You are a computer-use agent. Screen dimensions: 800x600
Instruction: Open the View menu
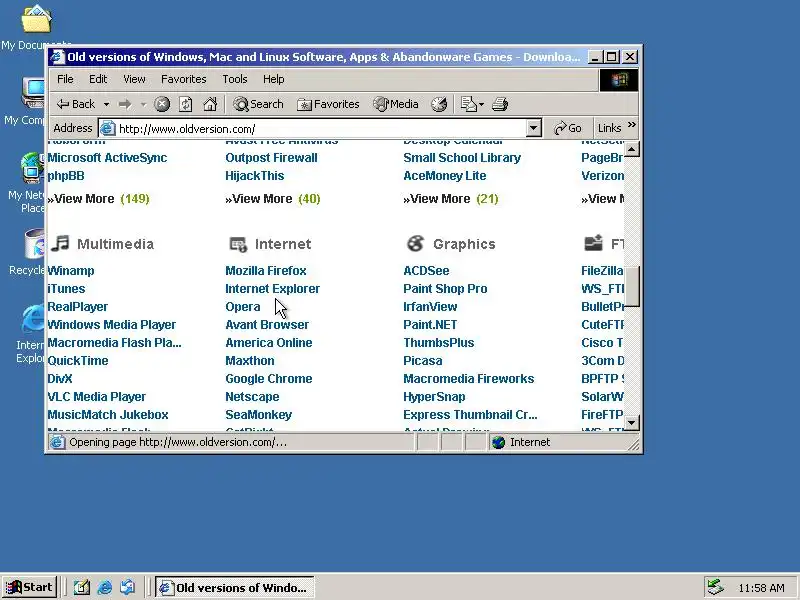tap(134, 79)
